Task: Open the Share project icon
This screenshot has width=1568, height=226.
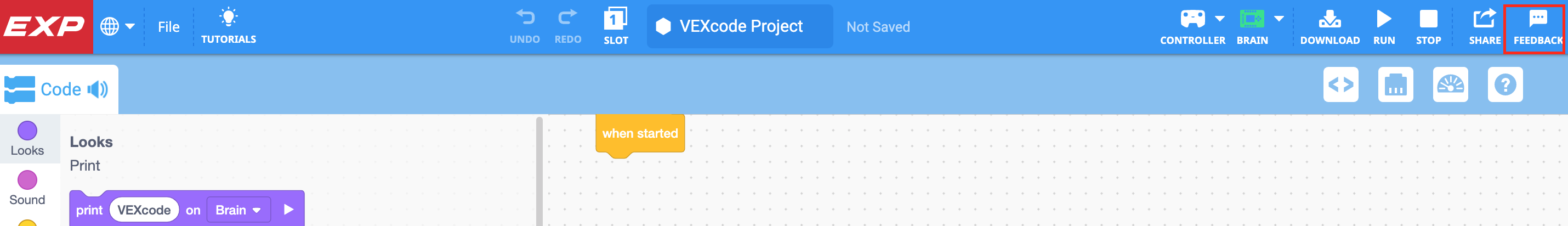Action: click(x=1484, y=20)
